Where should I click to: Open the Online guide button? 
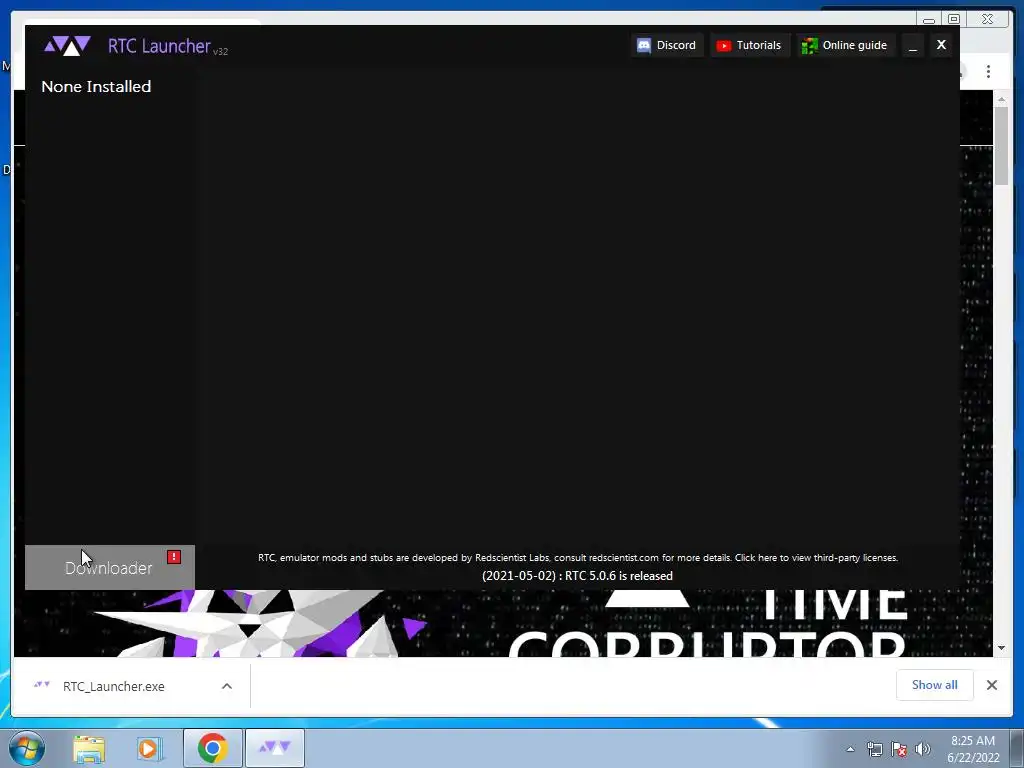(x=844, y=45)
